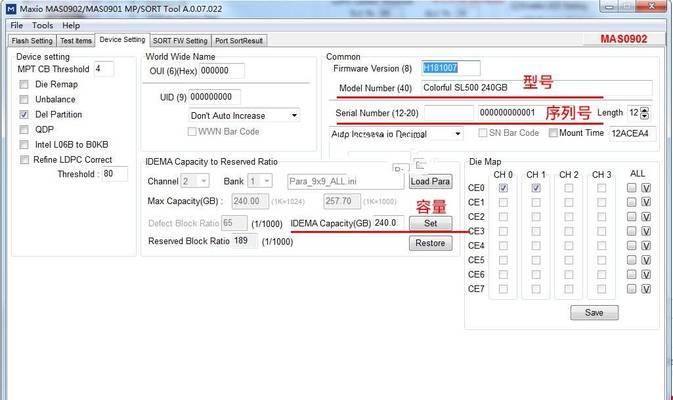Click the Serial Number prefix field
This screenshot has width=673, height=400.
(449, 113)
